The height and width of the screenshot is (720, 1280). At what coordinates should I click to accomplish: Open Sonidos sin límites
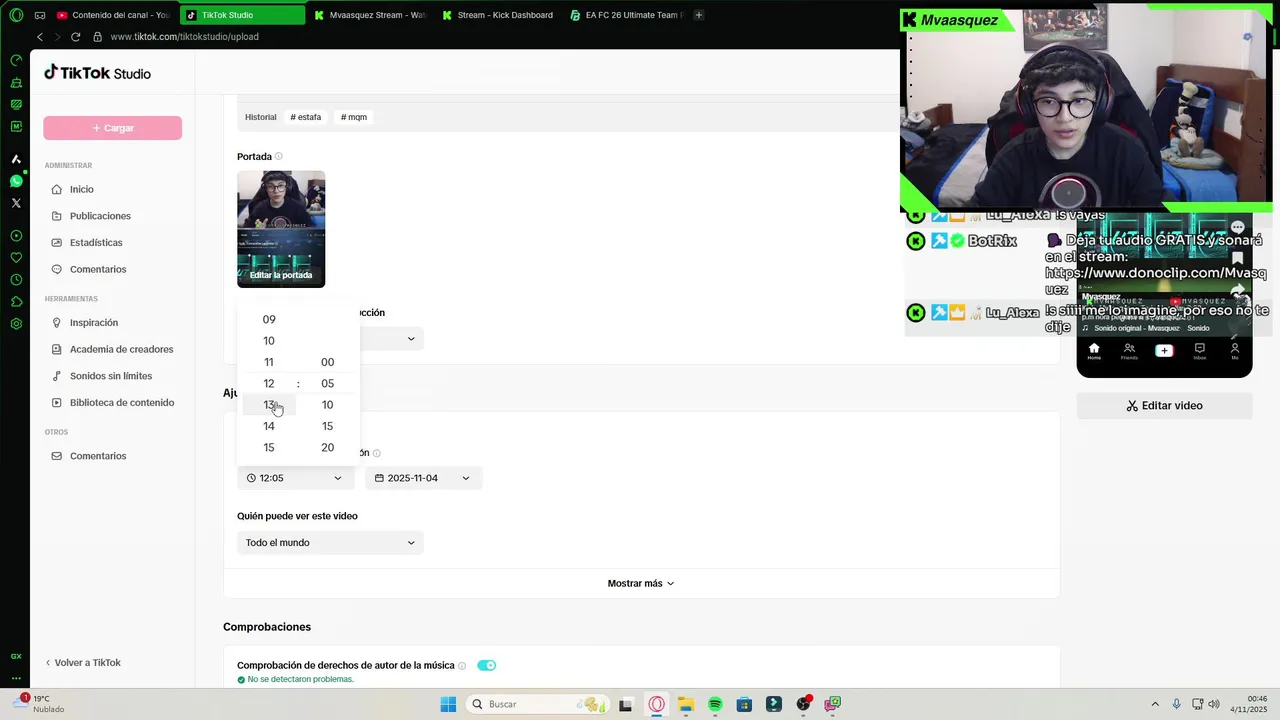112,376
